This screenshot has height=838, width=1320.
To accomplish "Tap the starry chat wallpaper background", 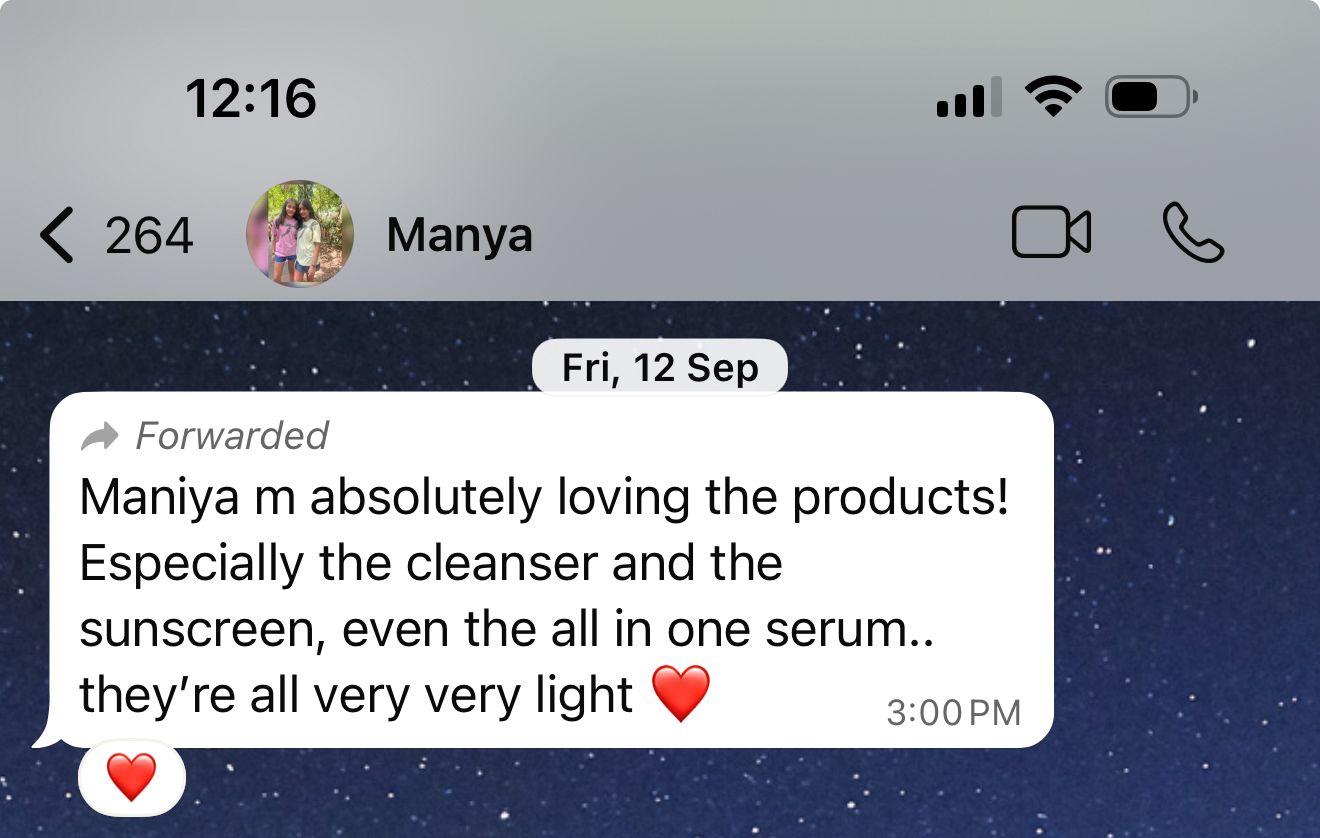I will pyautogui.click(x=1180, y=600).
